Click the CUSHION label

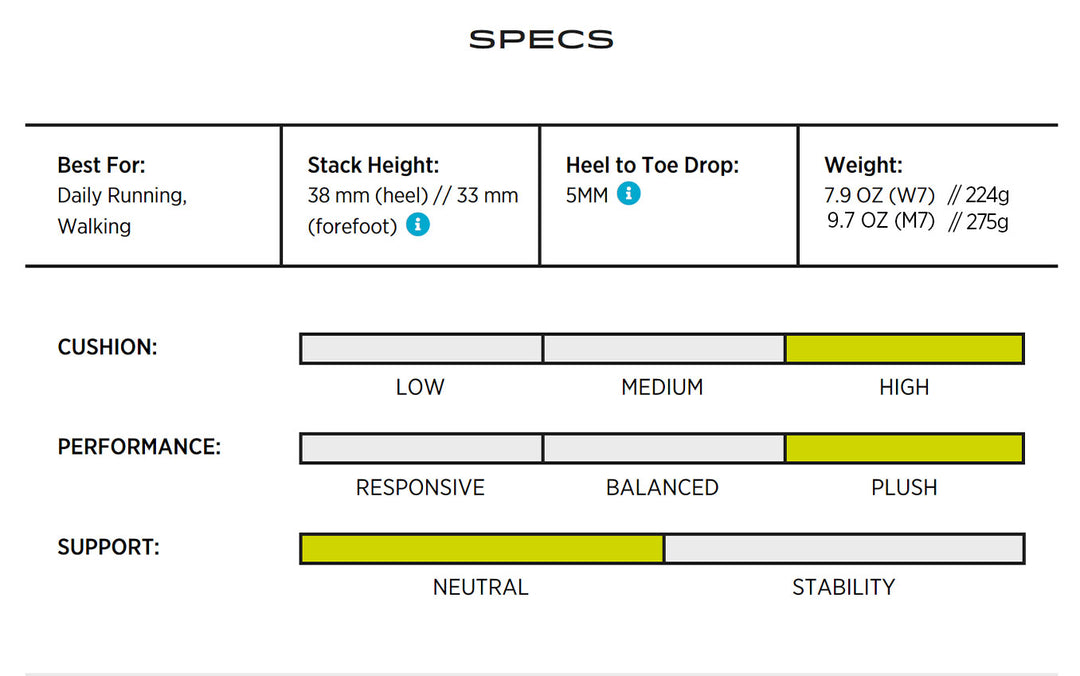click(x=108, y=348)
